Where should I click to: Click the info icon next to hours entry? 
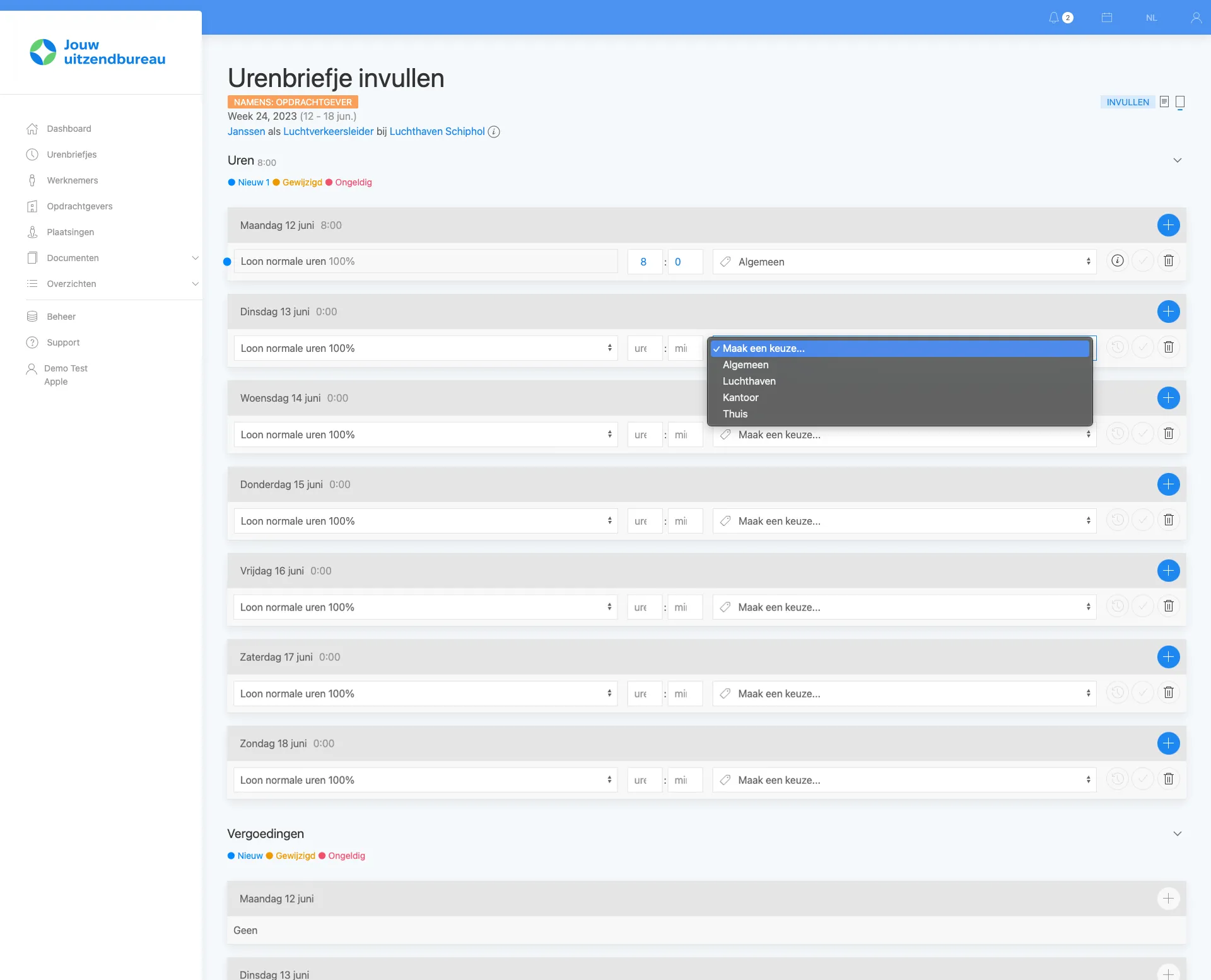(x=1117, y=260)
